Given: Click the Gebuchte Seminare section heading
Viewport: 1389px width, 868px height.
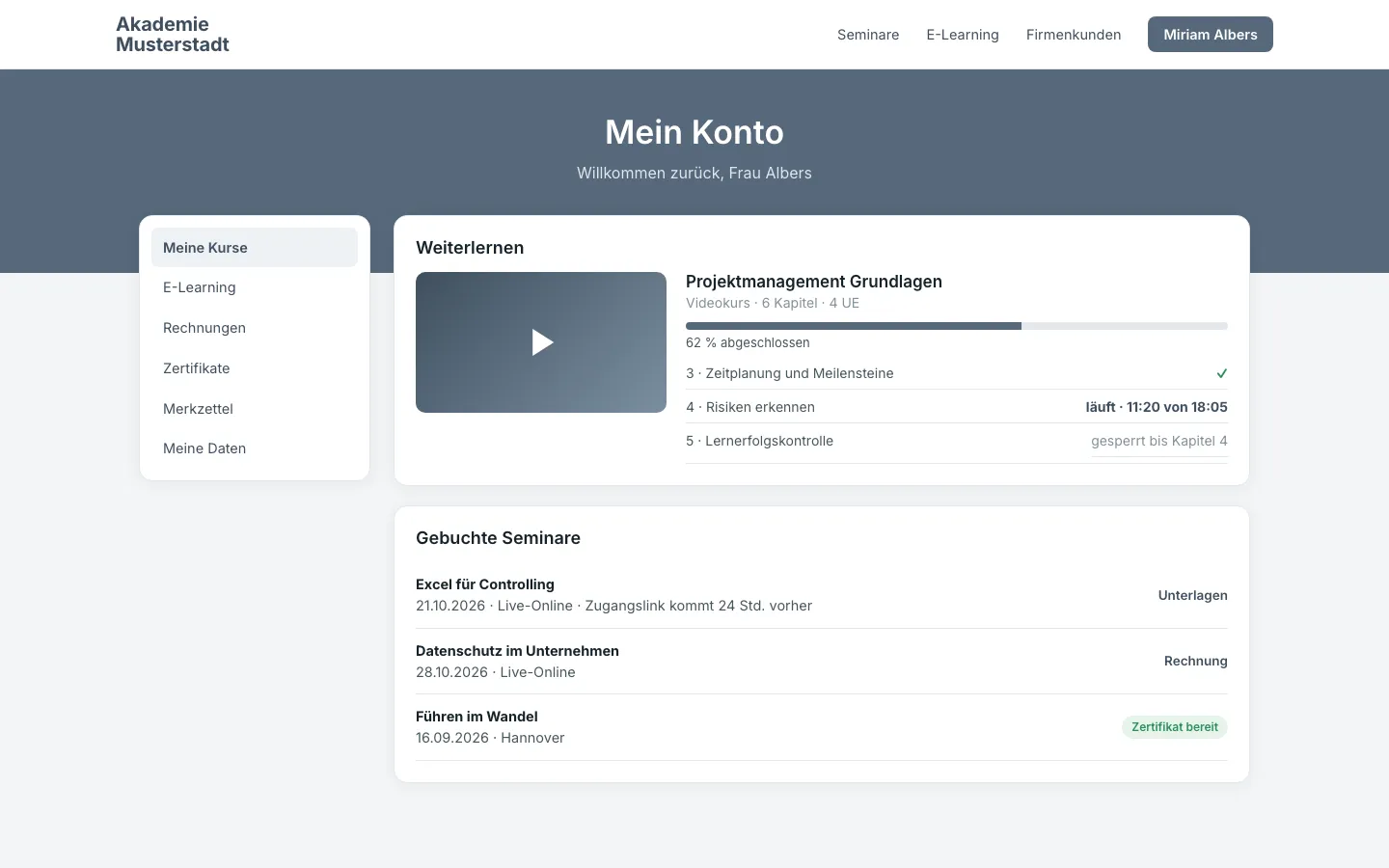Looking at the screenshot, I should [x=498, y=538].
